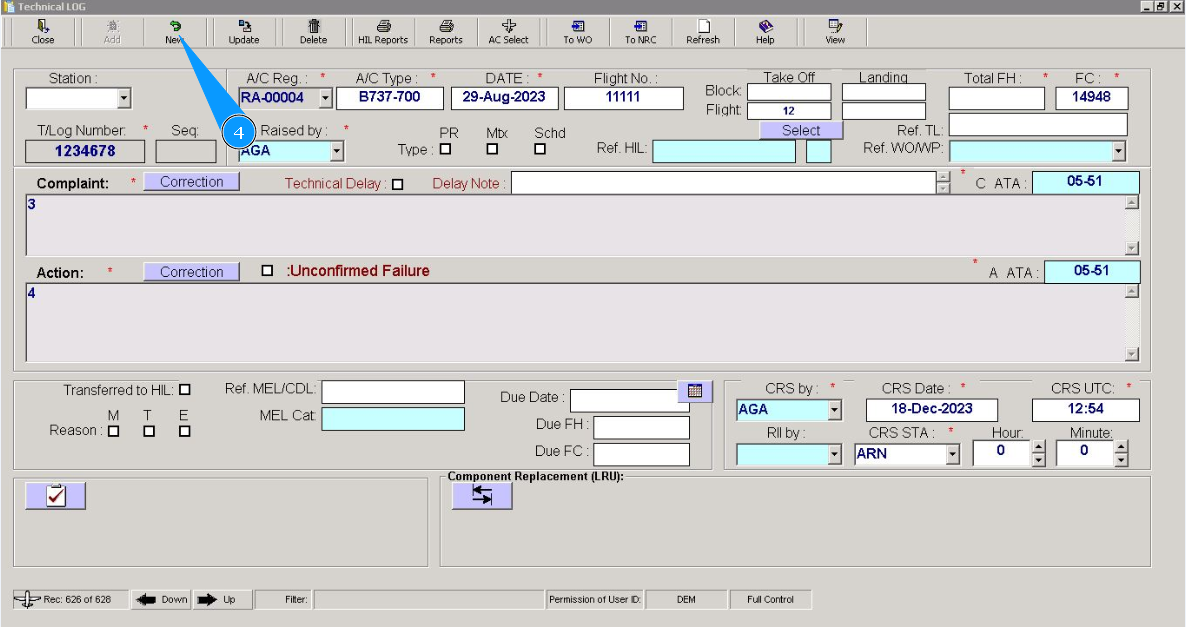Screen dimensions: 1186x629
Task: Click the Delay Note input field
Action: (724, 183)
